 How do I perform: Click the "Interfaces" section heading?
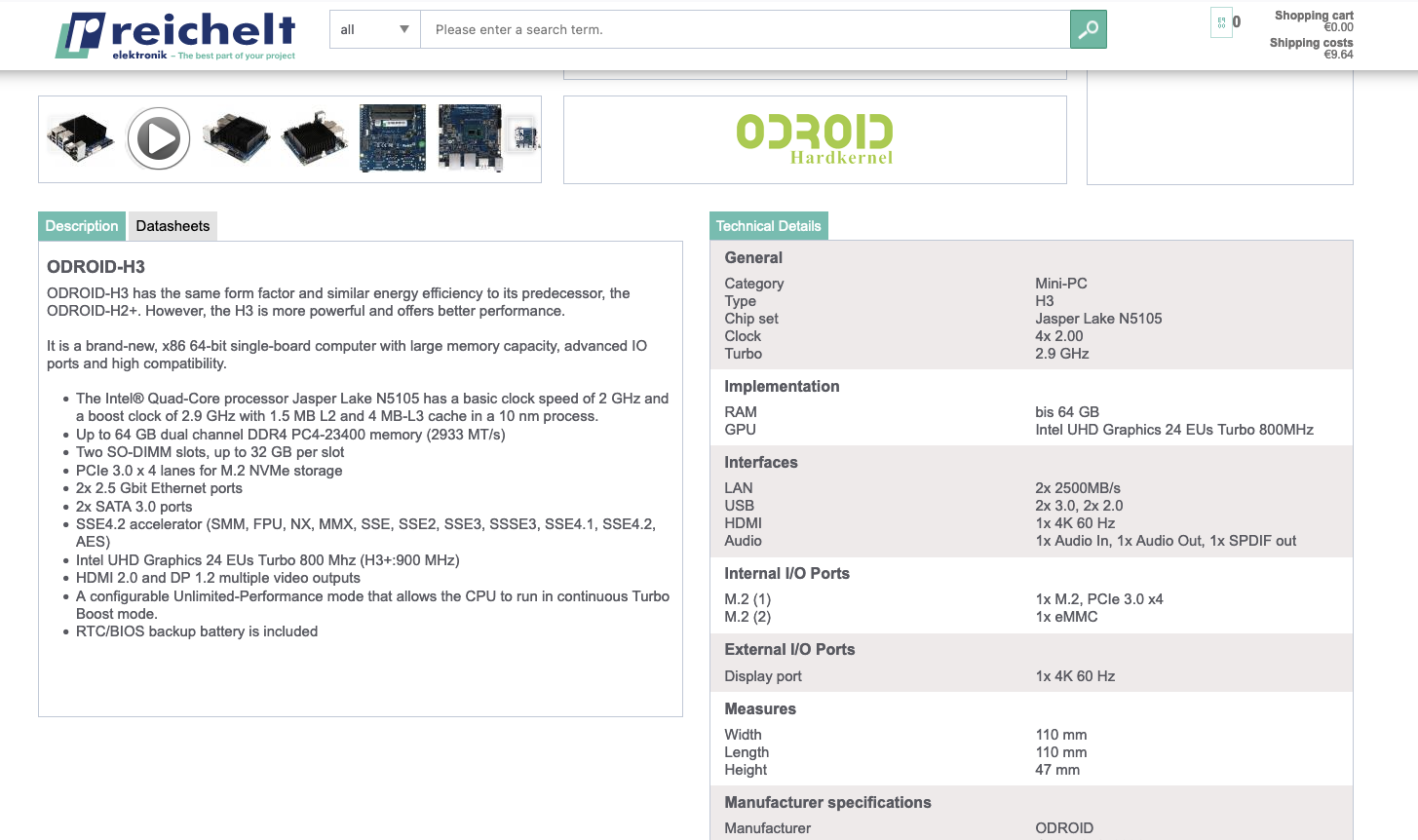761,463
